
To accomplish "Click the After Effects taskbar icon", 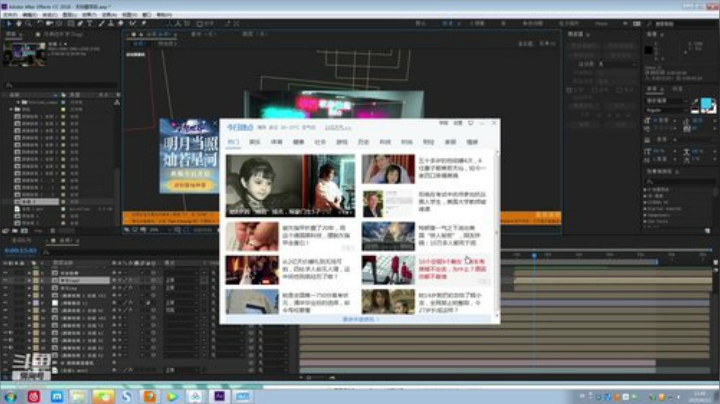I will 219,396.
